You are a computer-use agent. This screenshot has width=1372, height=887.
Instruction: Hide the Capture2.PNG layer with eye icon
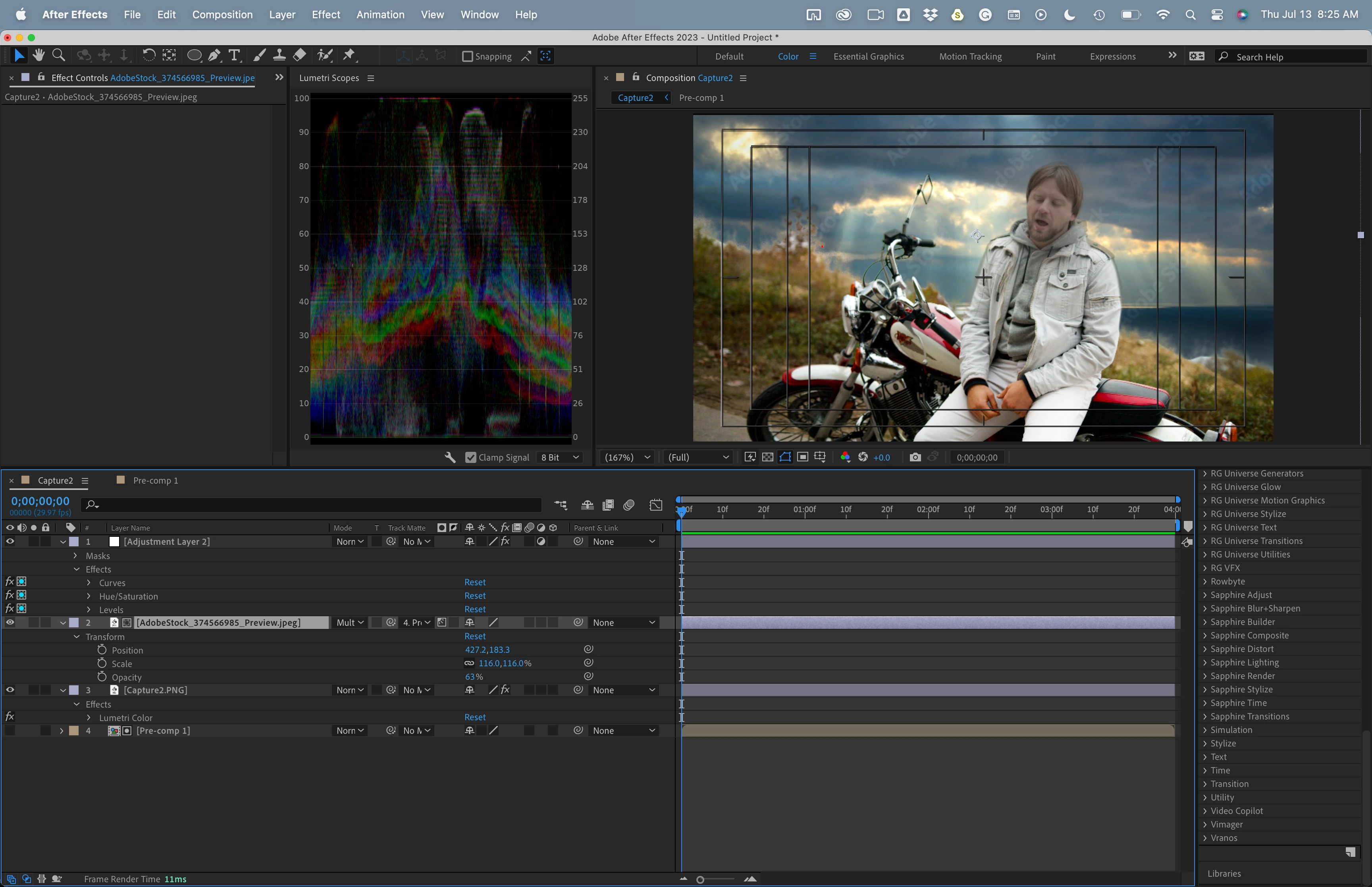(x=10, y=690)
